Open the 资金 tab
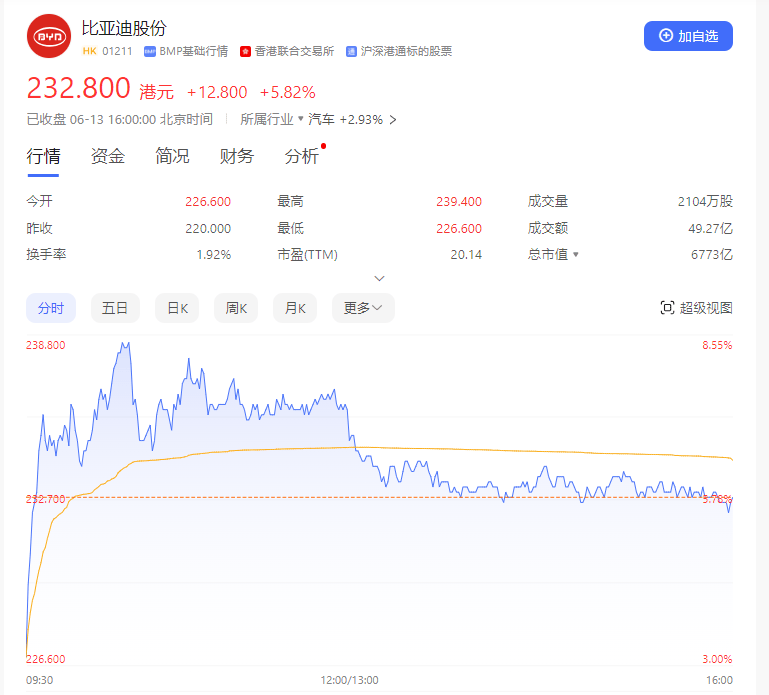Screen dimensions: 769x695 click(x=108, y=156)
